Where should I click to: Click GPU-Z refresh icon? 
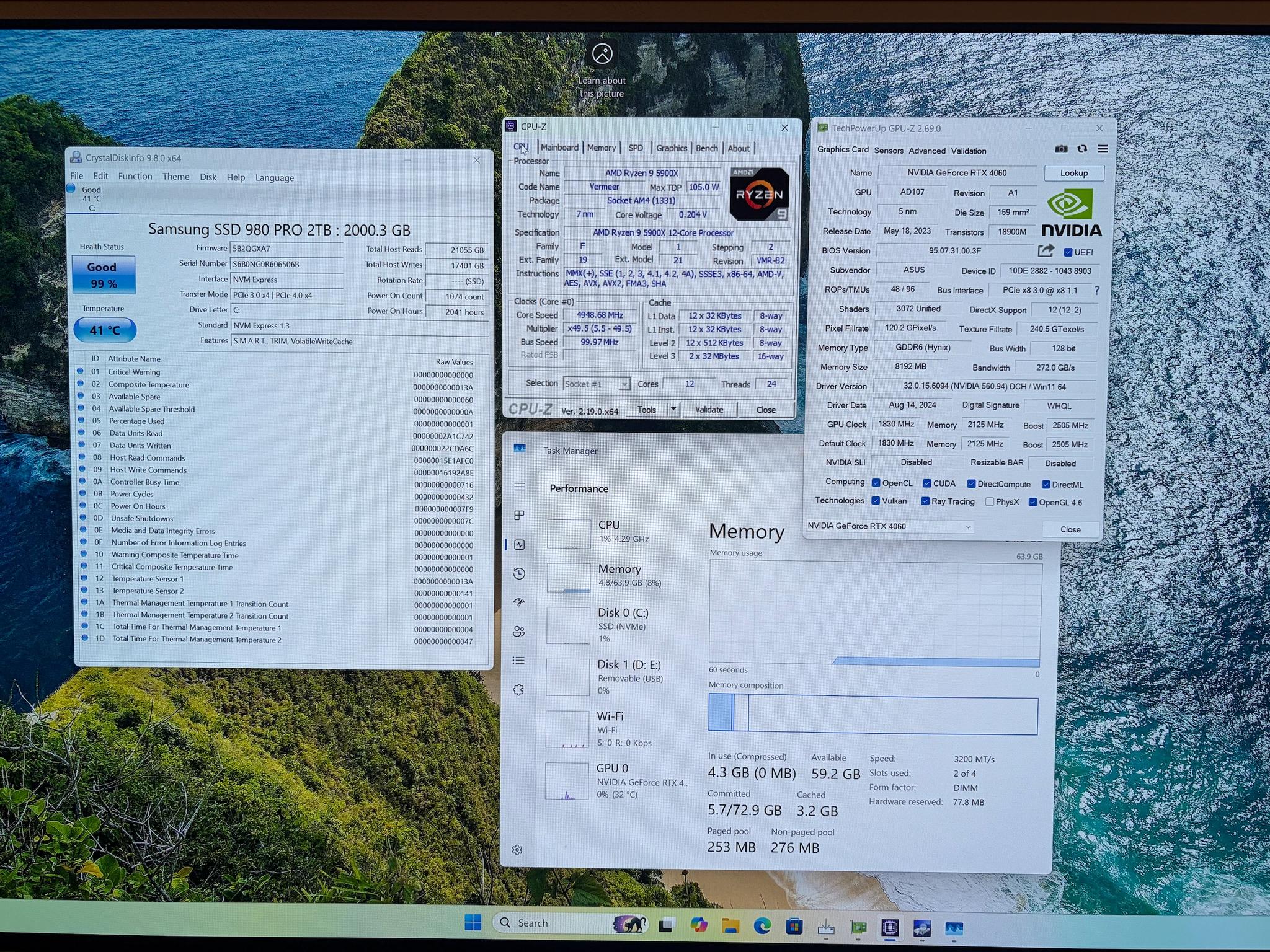click(x=1082, y=149)
